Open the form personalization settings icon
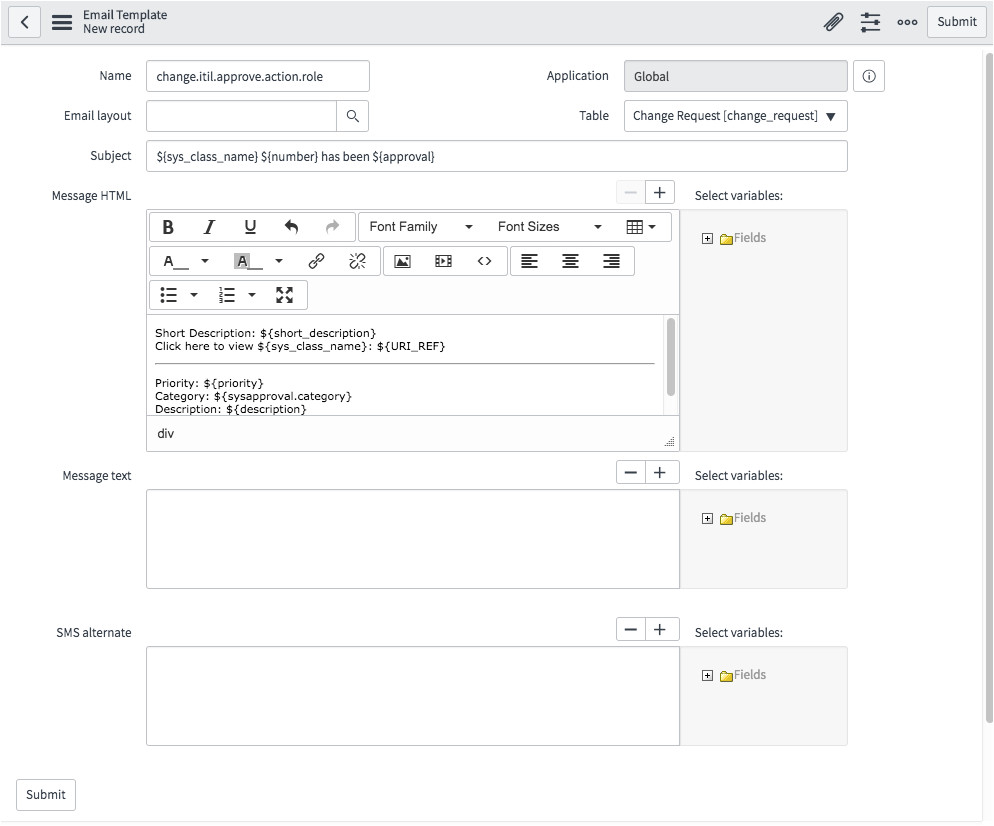Viewport: 994px width, 826px height. click(x=870, y=22)
